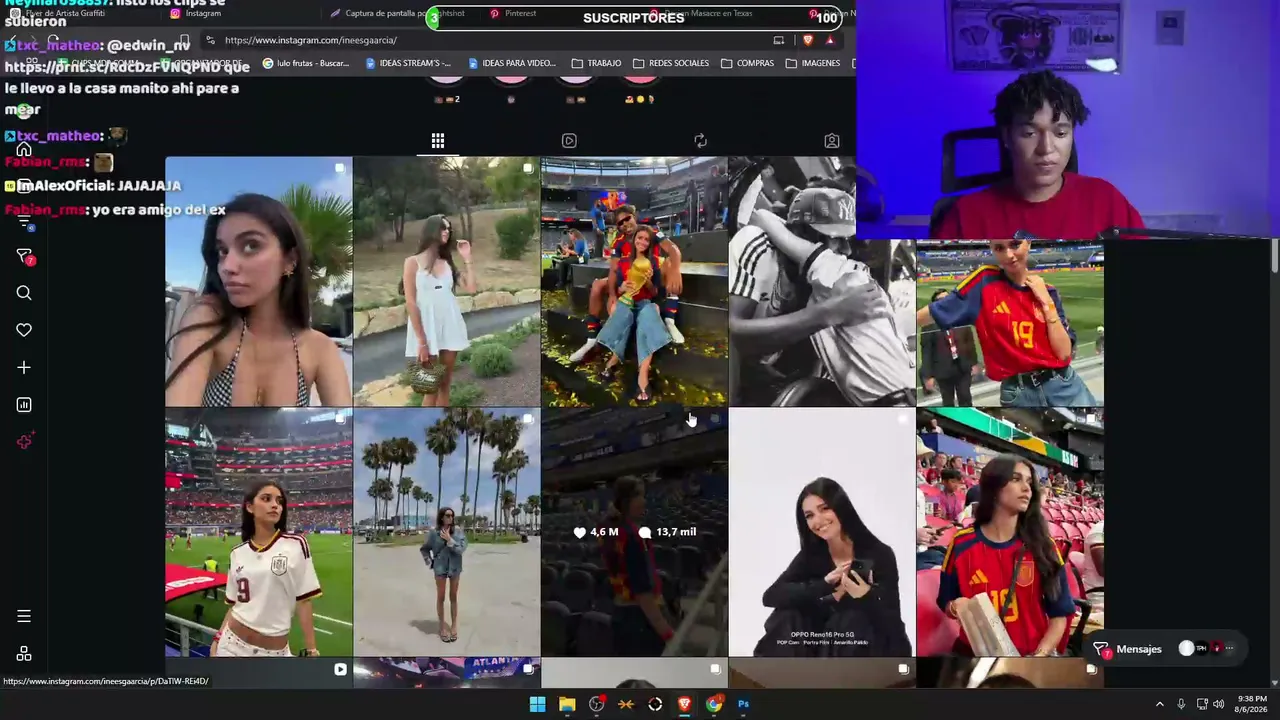Screen dimensions: 1280x720
Task: Open the white number 9 jersey post
Action: point(258,532)
